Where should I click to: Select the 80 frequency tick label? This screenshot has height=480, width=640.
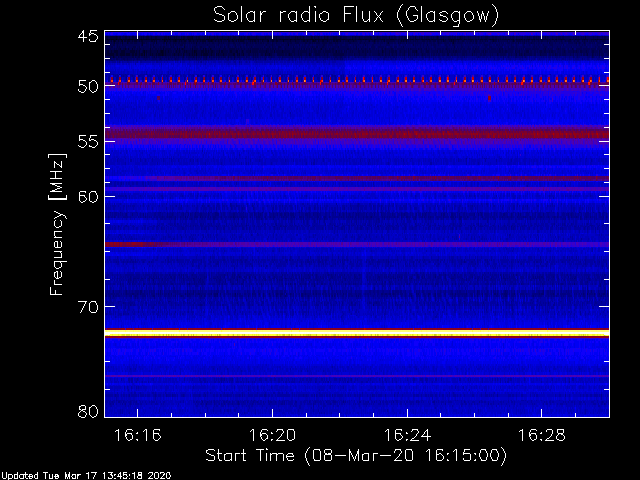(x=88, y=411)
